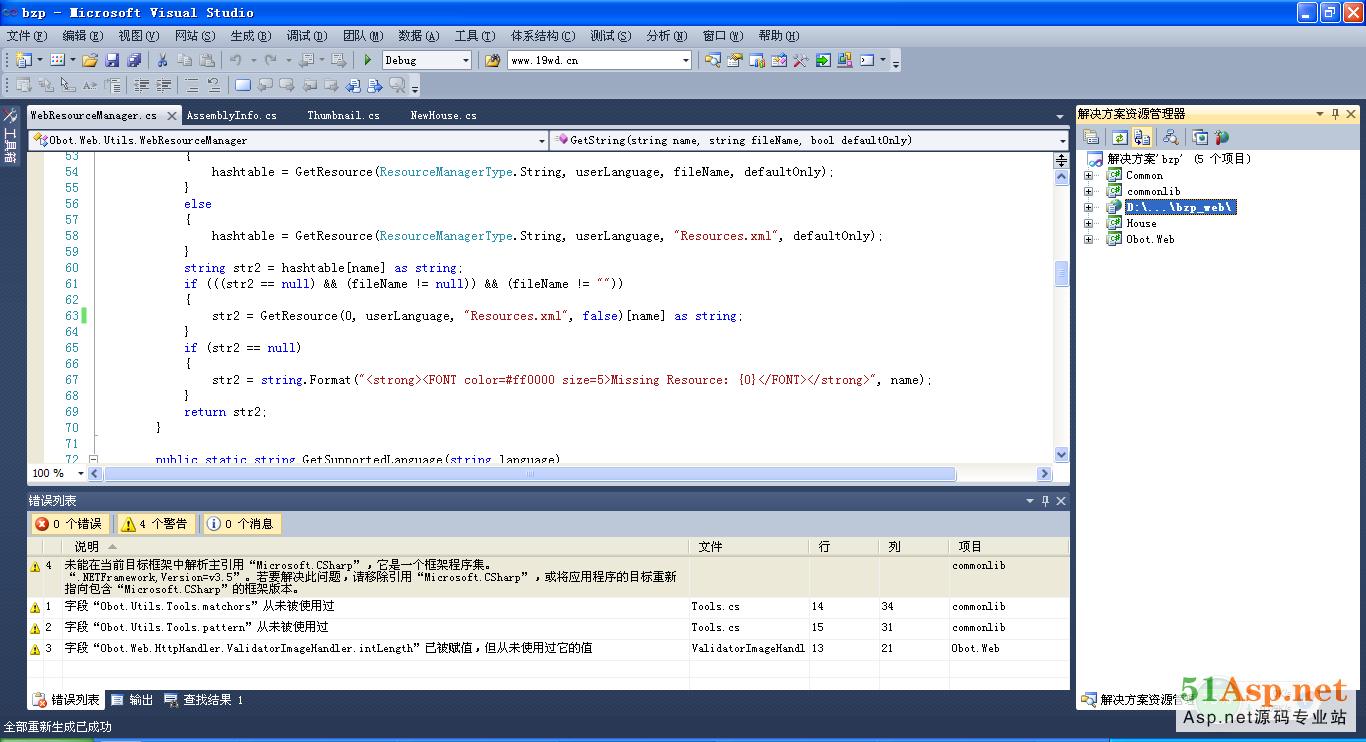Click the Properties icon in Solution Explorer toolbar
This screenshot has height=742, width=1366.
click(1092, 138)
